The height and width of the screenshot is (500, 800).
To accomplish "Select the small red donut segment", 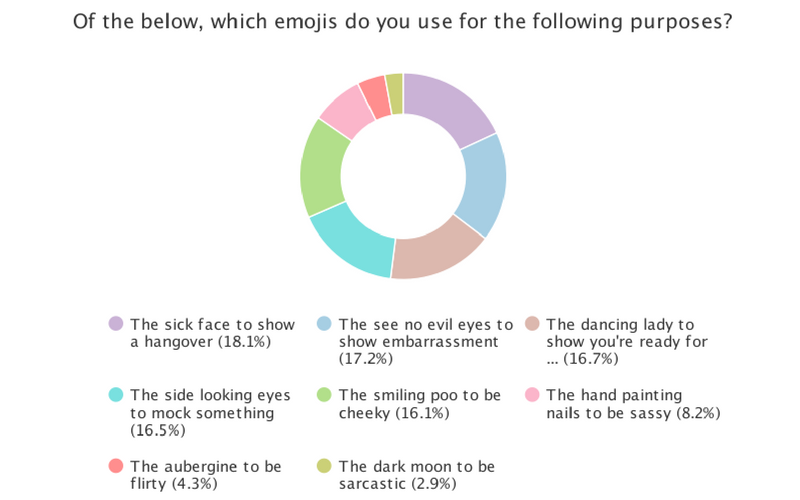I will pos(375,96).
